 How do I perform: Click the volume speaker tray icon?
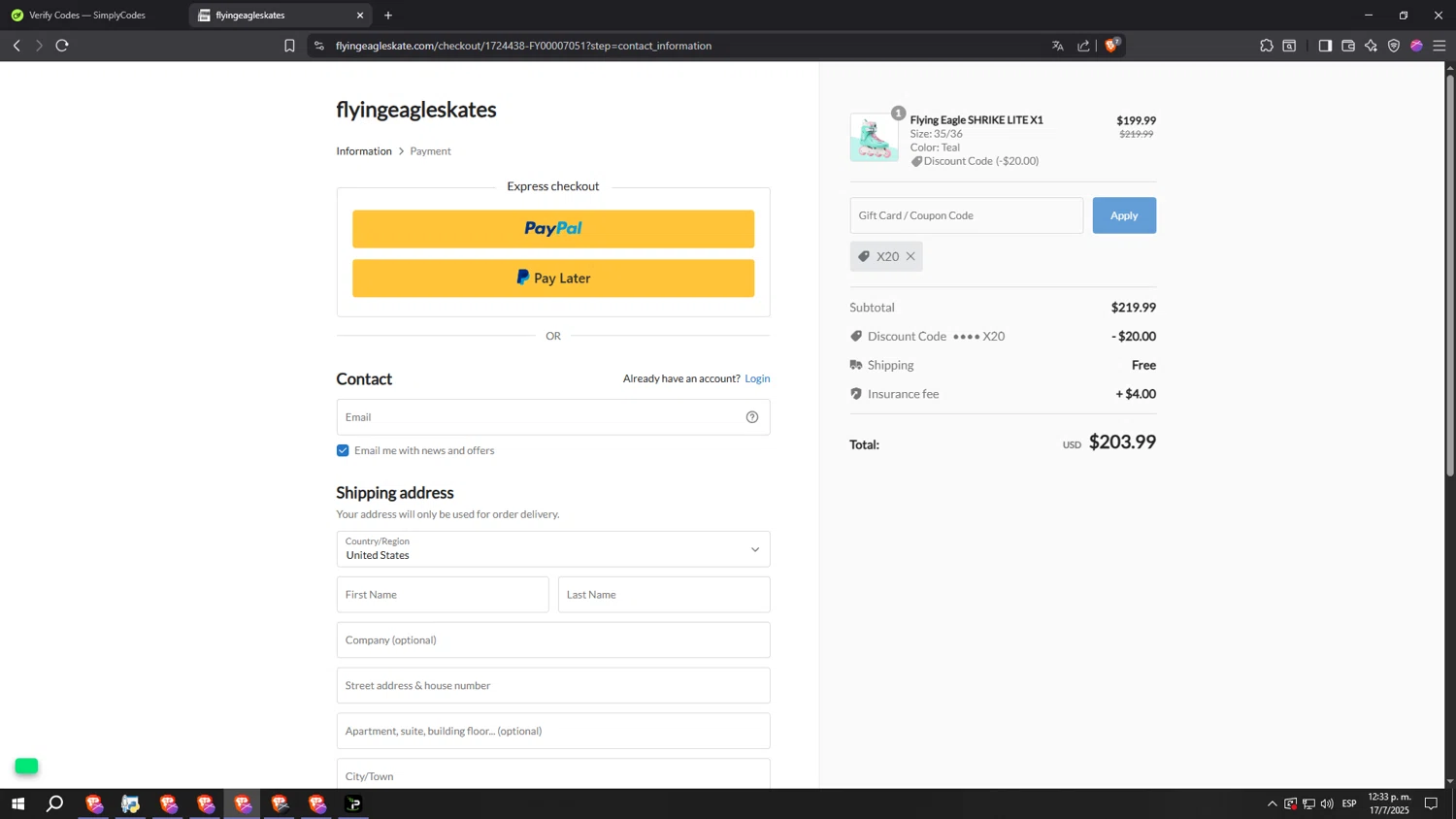pos(1327,803)
